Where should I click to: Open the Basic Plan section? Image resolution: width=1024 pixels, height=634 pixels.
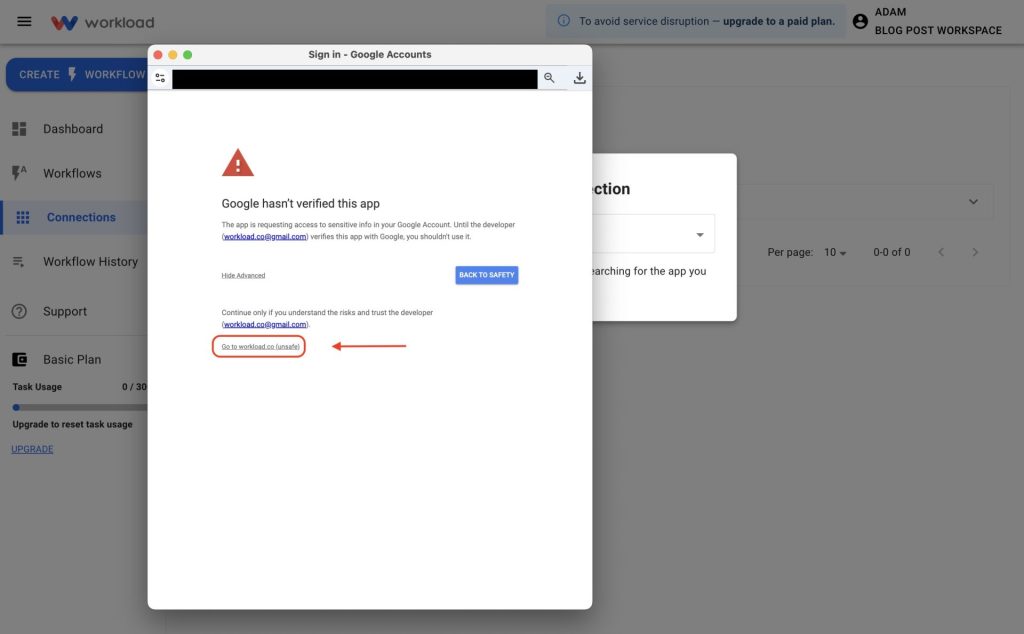tap(73, 359)
